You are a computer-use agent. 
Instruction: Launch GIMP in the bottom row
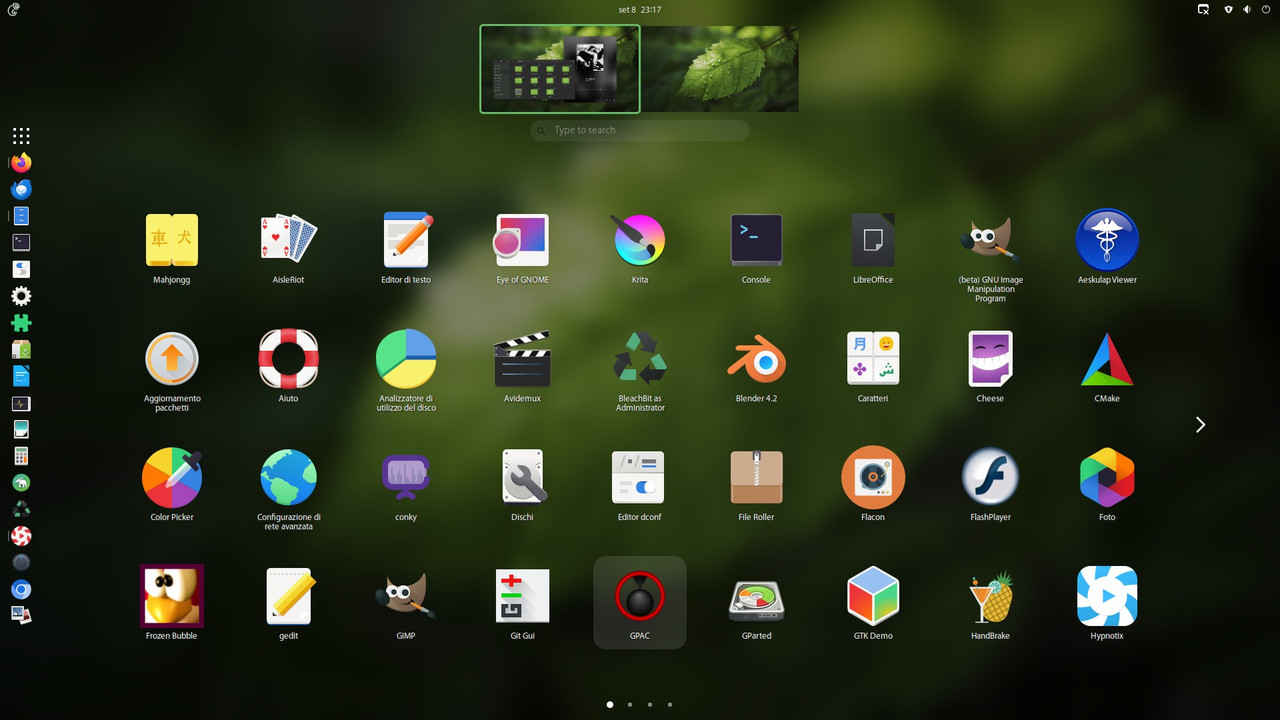click(406, 595)
